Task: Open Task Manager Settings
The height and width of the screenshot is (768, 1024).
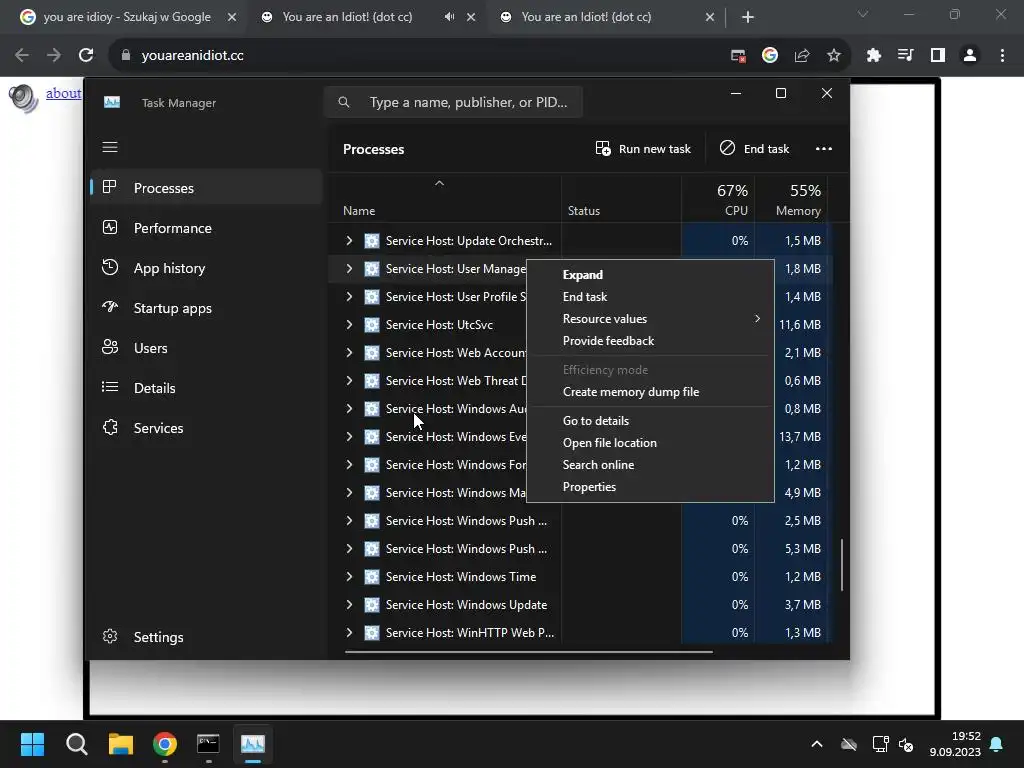Action: point(206,637)
